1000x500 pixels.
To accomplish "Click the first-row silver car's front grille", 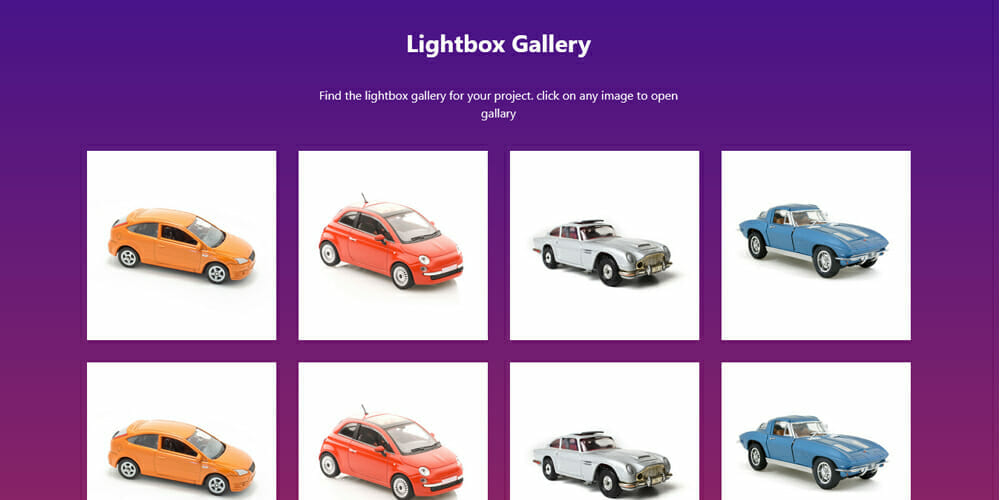I will point(654,260).
